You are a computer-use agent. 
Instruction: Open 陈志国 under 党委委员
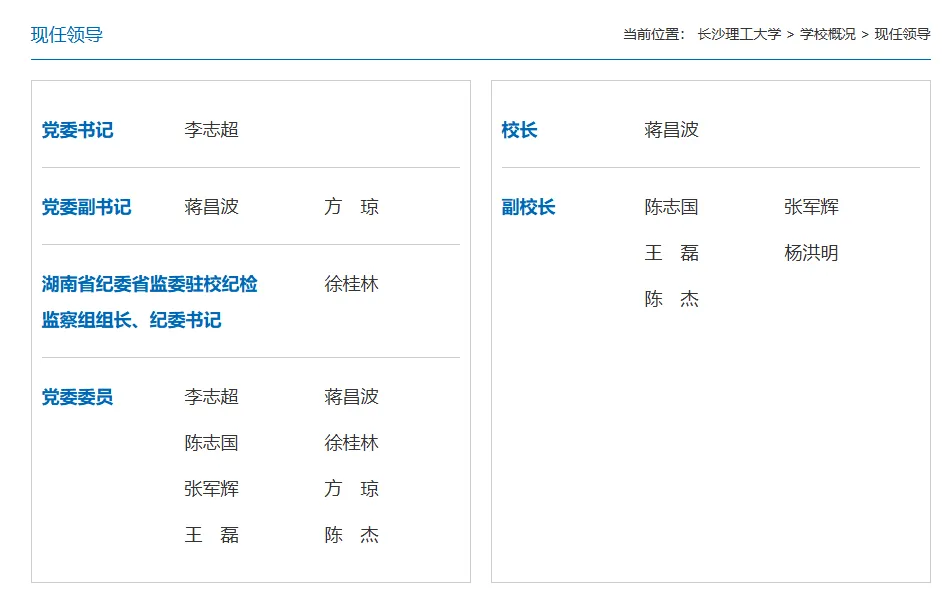211,443
